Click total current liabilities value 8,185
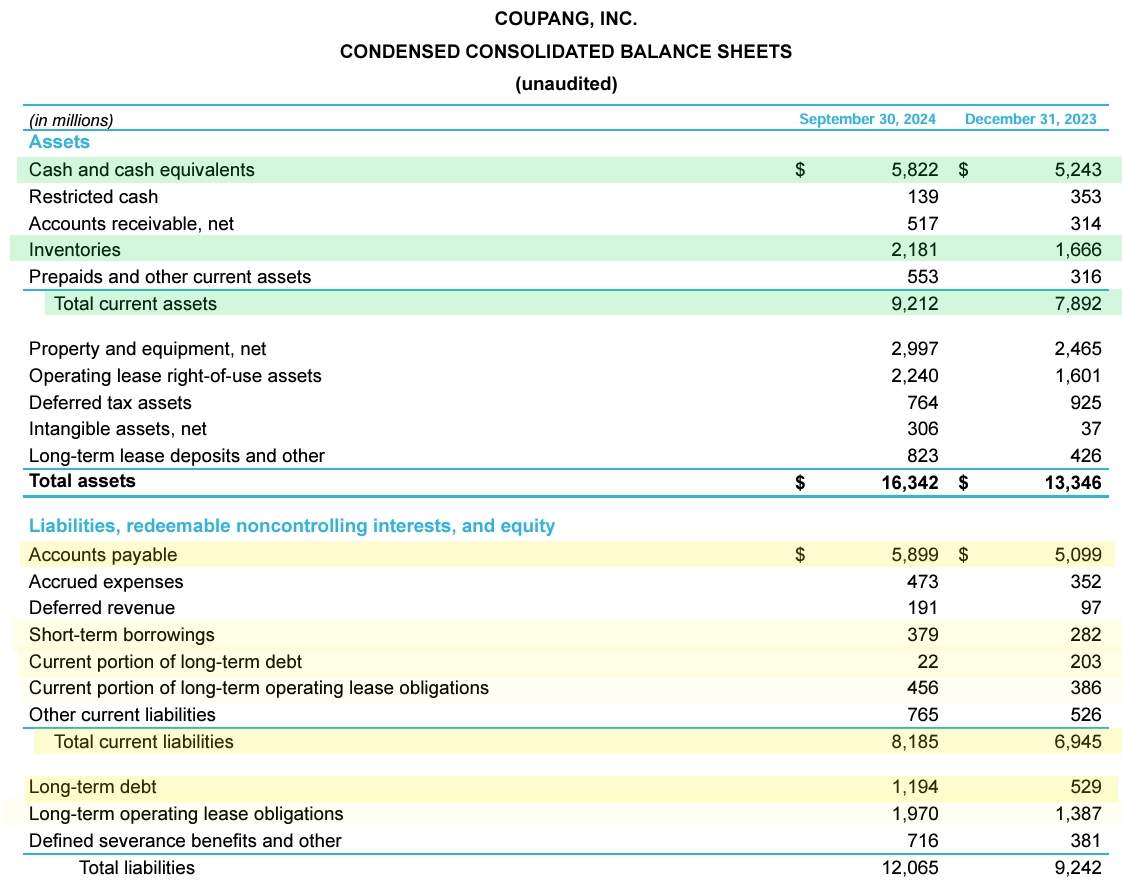The width and height of the screenshot is (1122, 889). tap(914, 742)
